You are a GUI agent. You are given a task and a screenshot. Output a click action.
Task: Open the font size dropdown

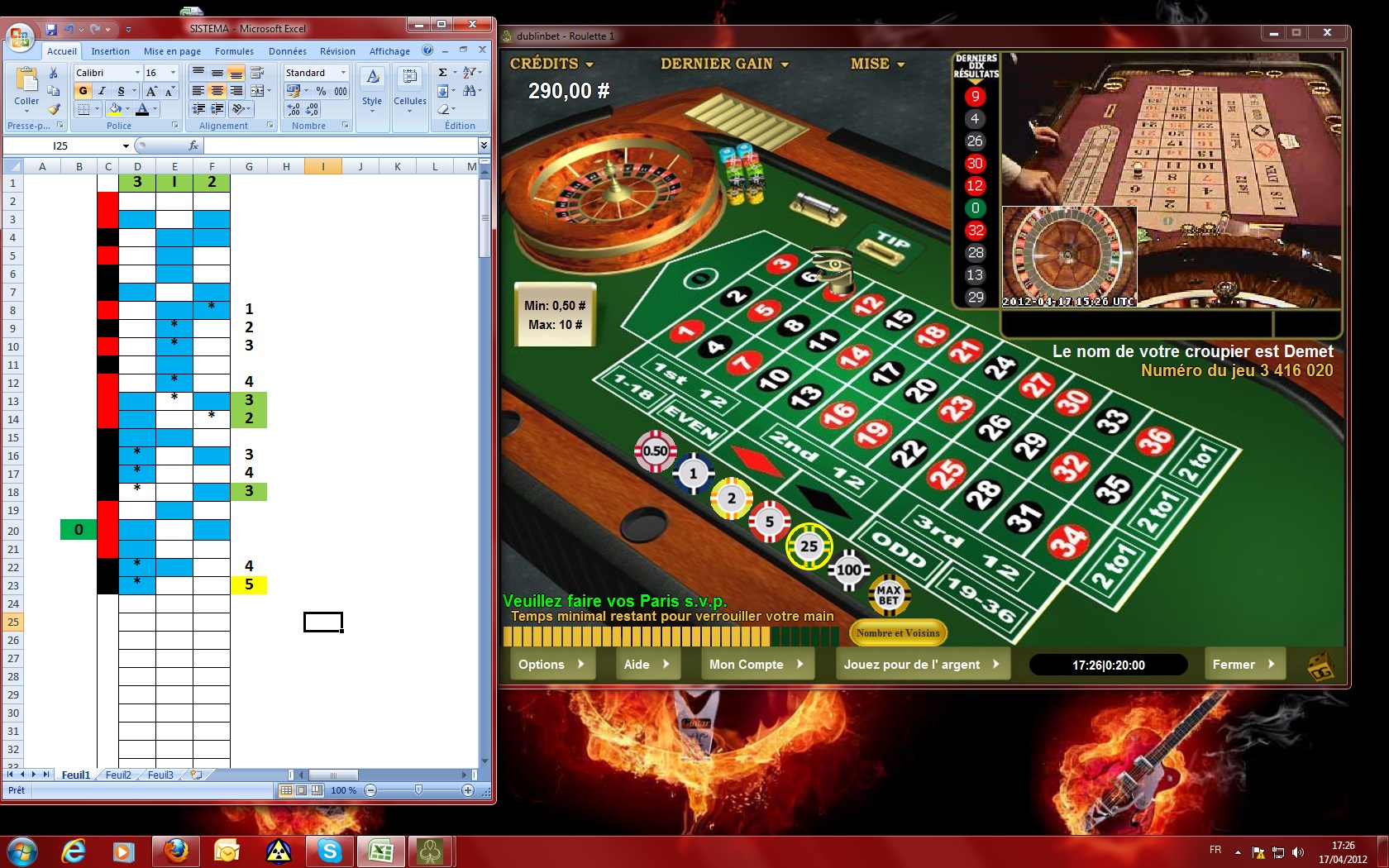173,73
